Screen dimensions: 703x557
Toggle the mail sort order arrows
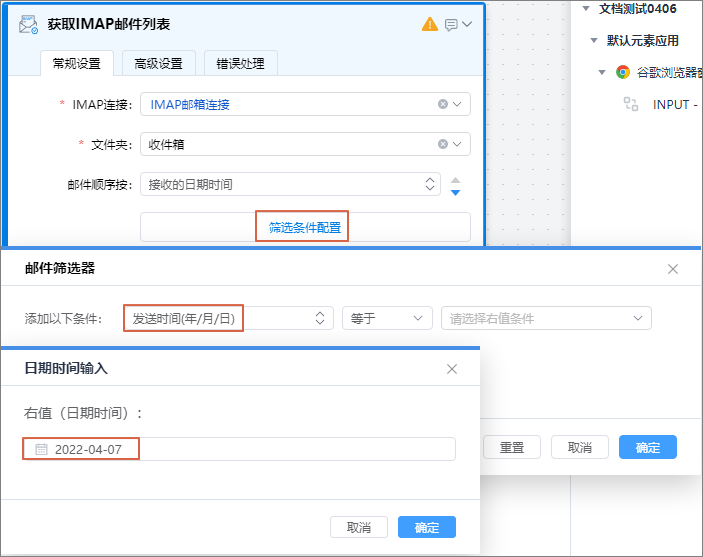click(x=455, y=186)
